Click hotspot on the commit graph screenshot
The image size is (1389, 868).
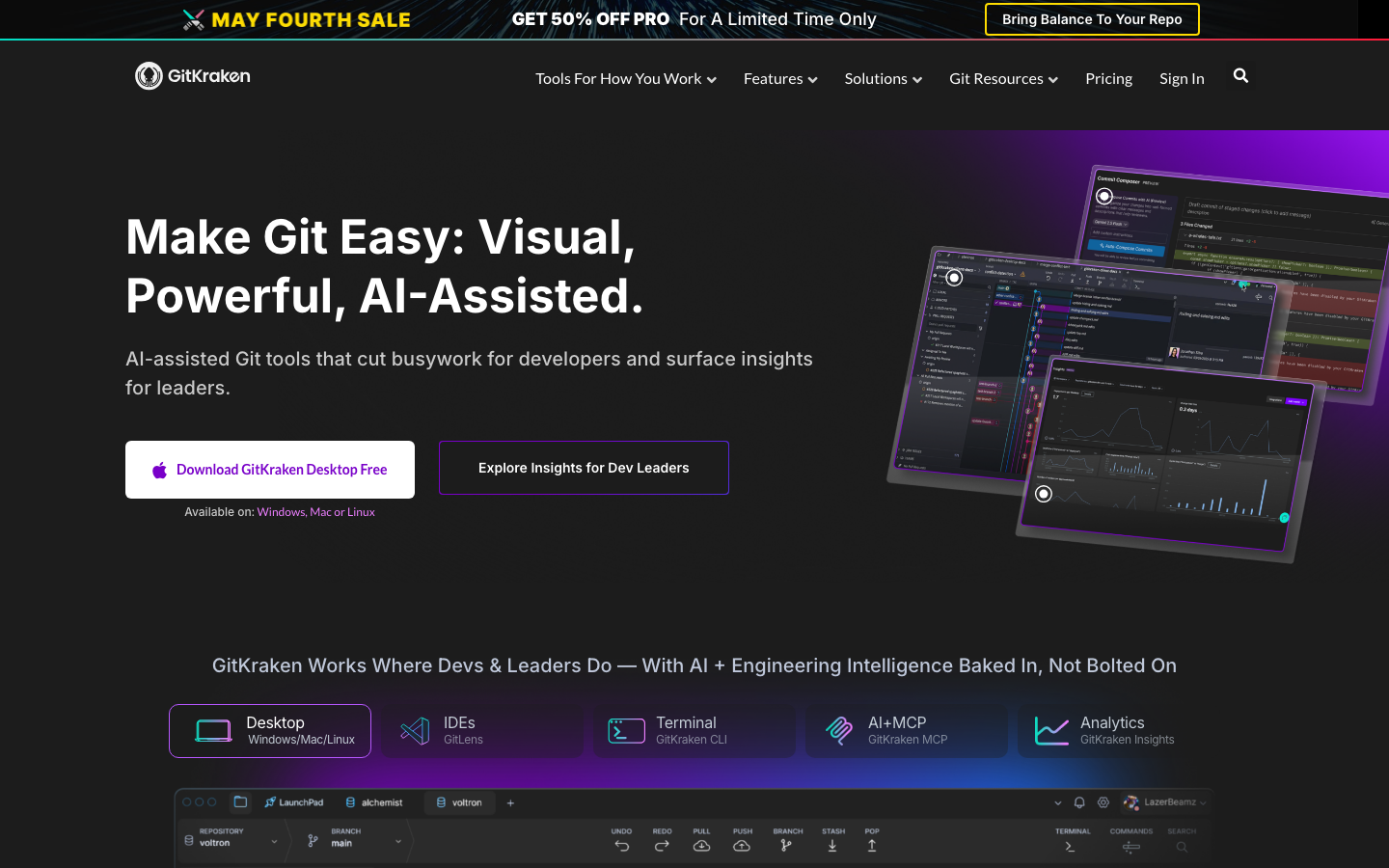[954, 278]
